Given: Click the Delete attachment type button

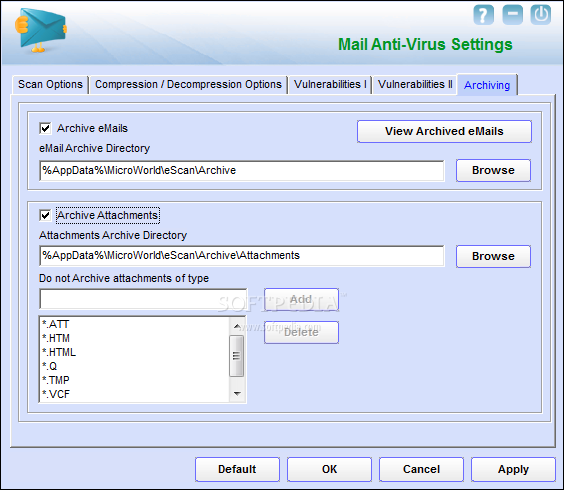Looking at the screenshot, I should [x=301, y=332].
